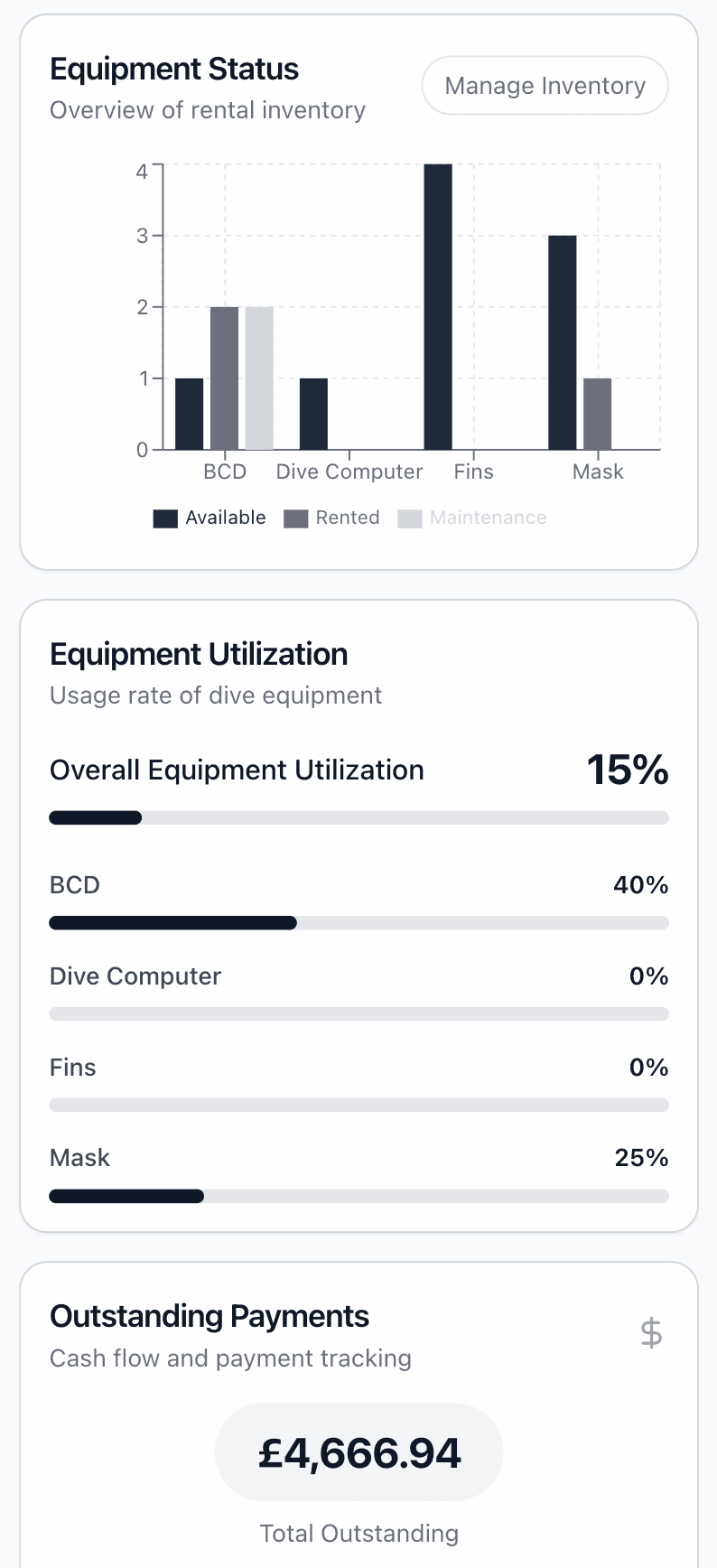Open Manage Inventory
717x1568 pixels.
545,85
